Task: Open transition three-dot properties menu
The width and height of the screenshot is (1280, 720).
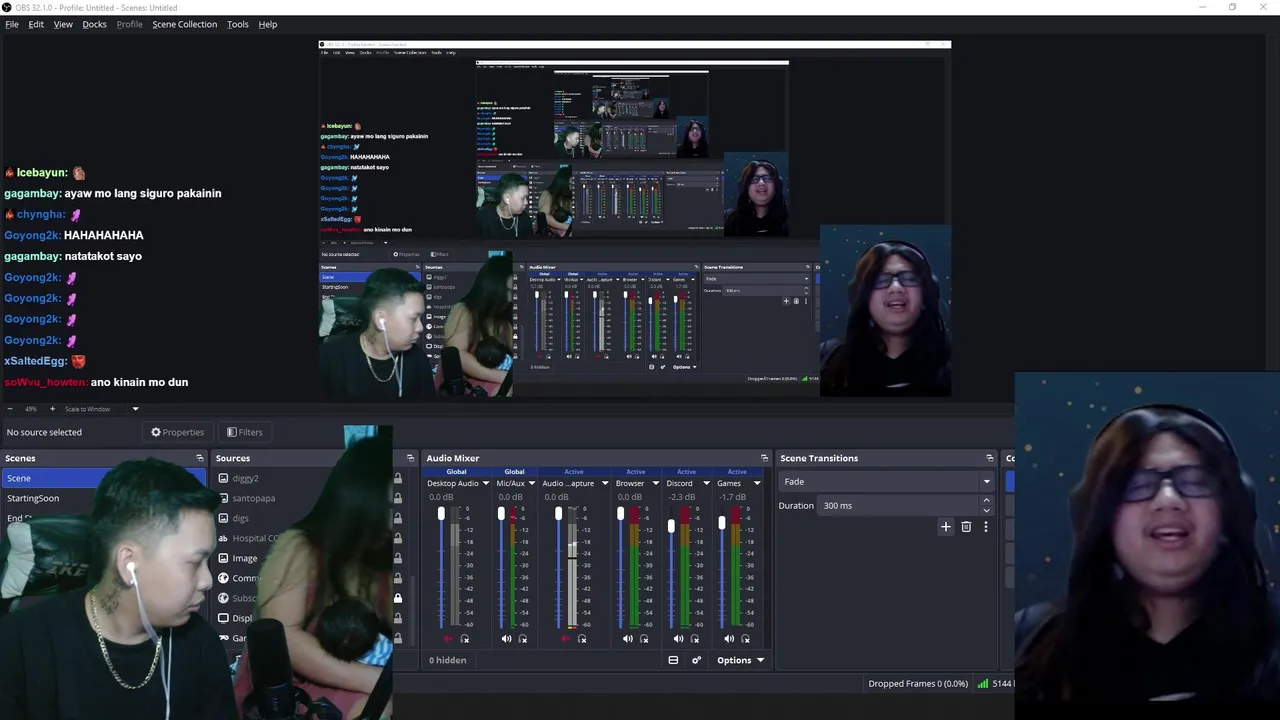Action: (x=985, y=527)
